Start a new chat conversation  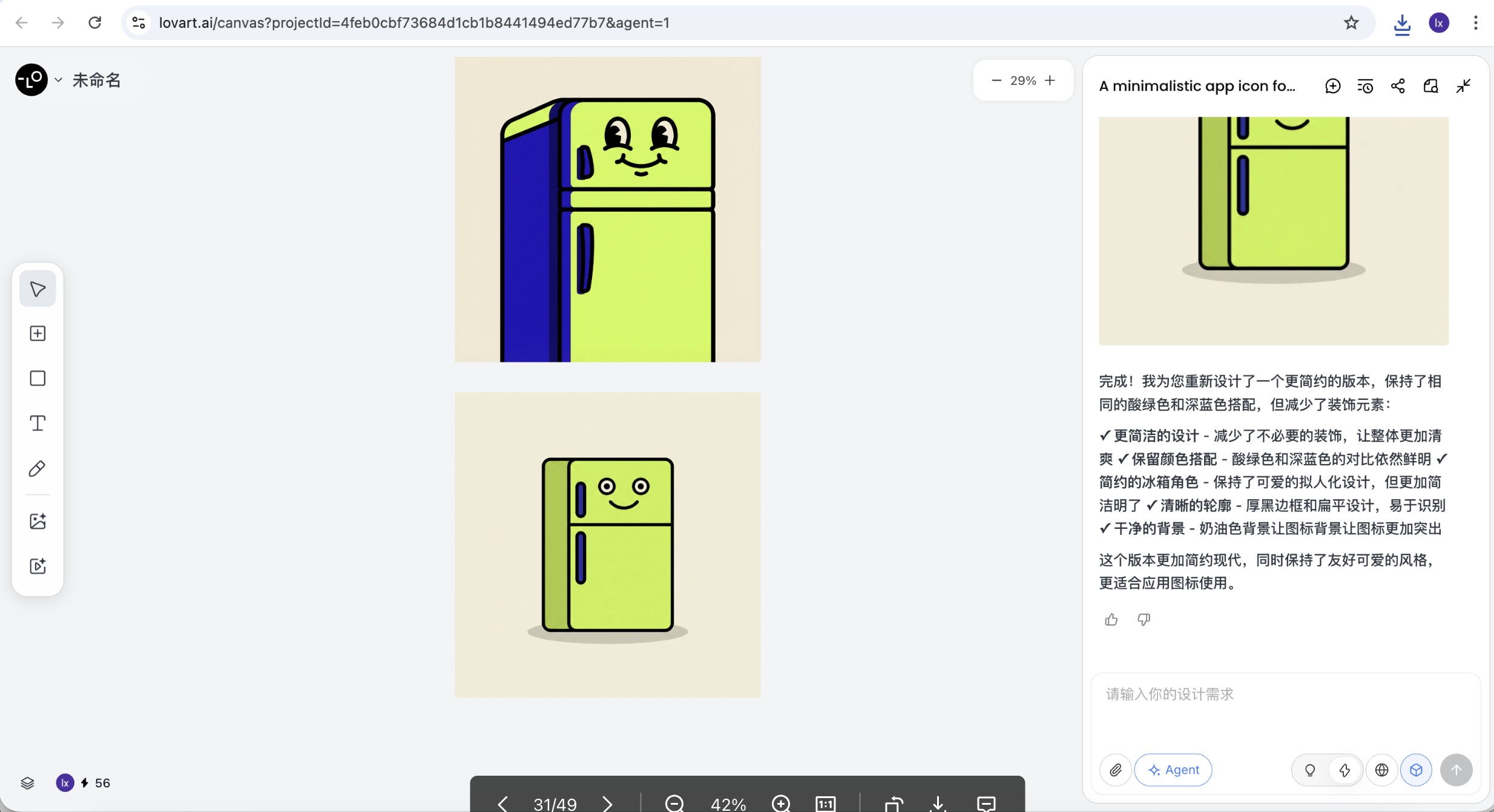coord(1332,86)
